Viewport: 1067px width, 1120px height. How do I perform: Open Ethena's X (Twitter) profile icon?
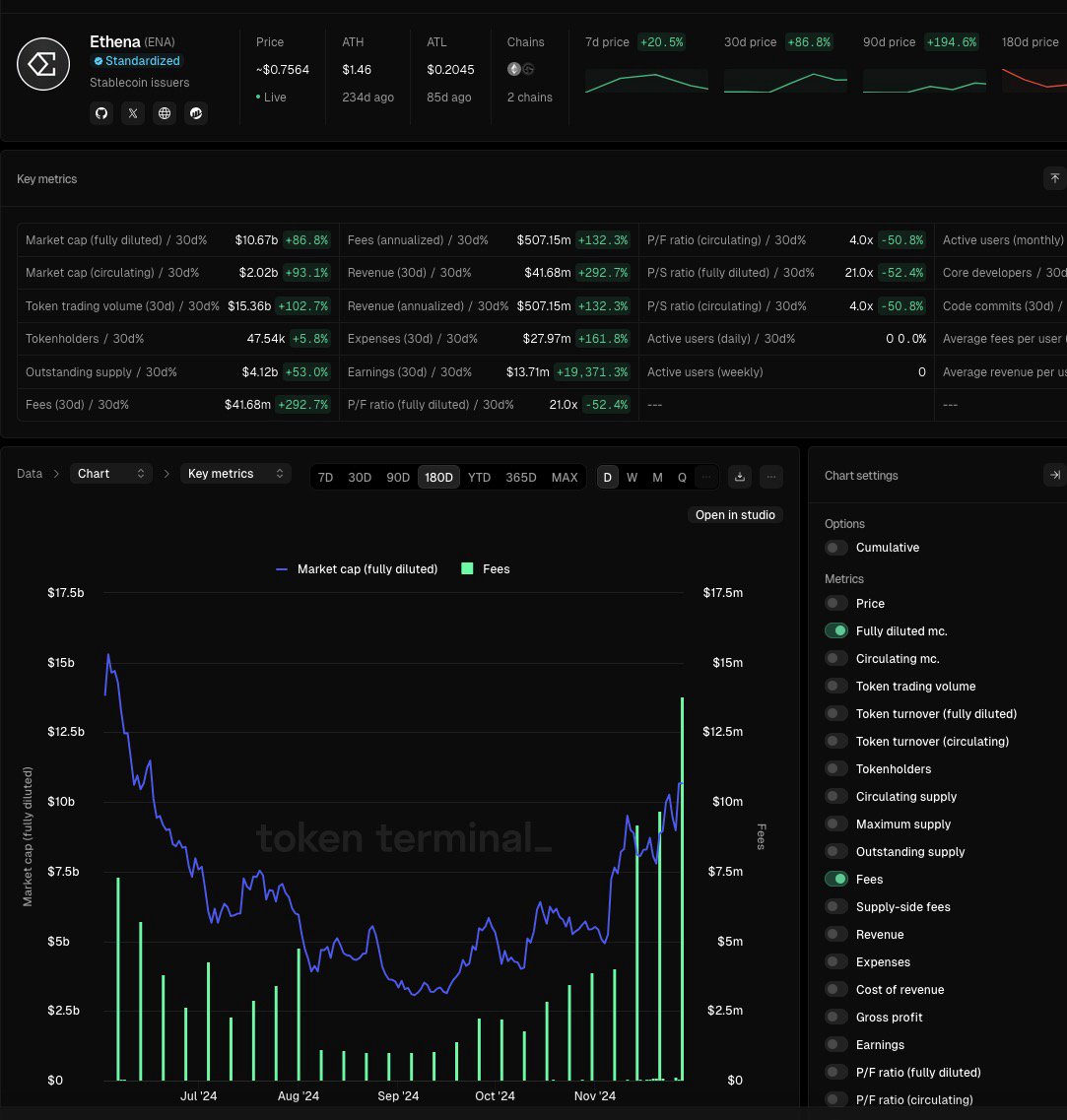coord(133,113)
